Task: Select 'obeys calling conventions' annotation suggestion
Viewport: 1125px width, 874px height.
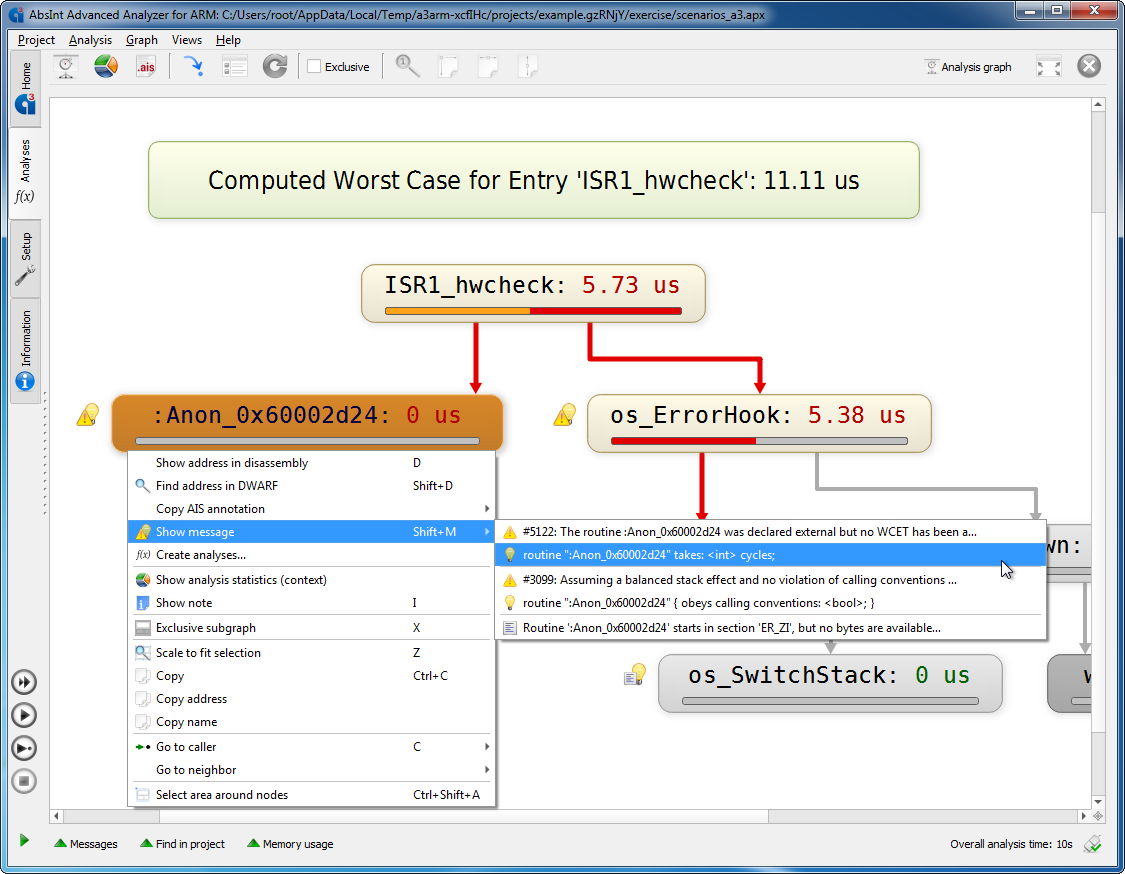Action: [x=771, y=603]
